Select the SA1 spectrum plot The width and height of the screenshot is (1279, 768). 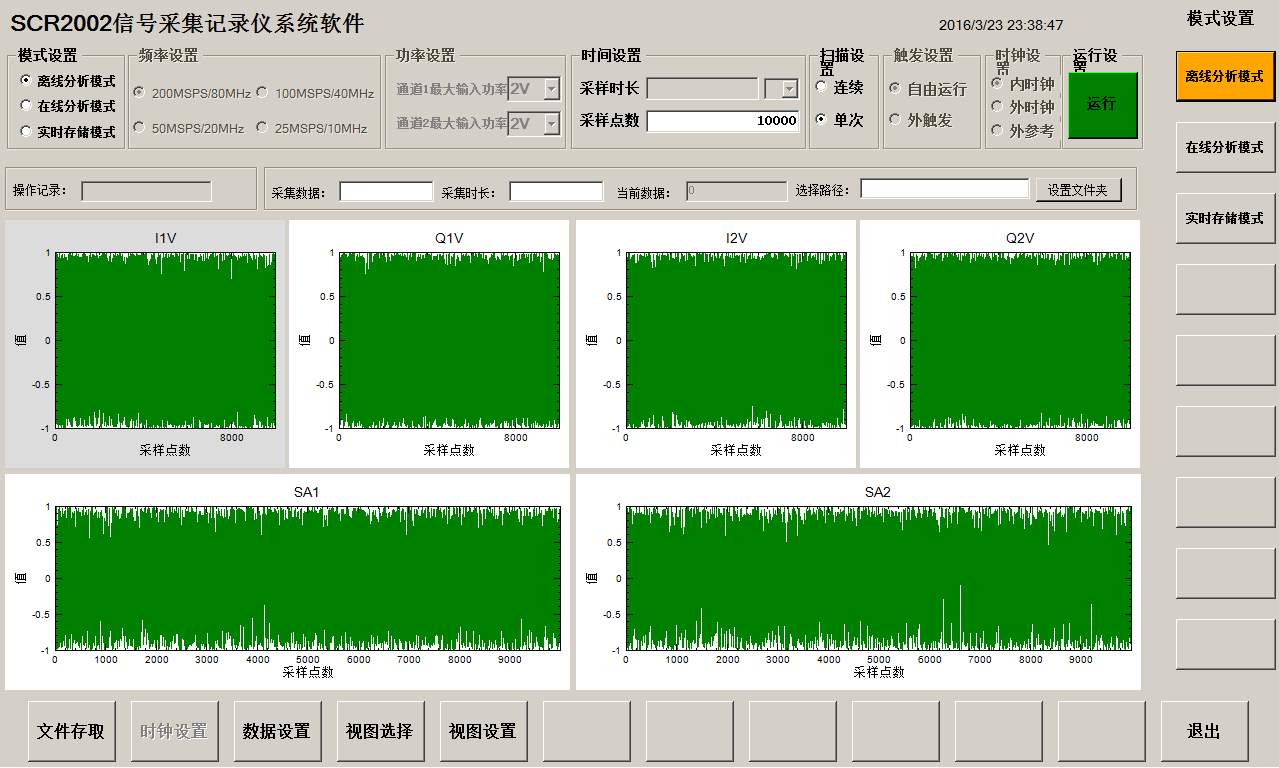point(306,578)
